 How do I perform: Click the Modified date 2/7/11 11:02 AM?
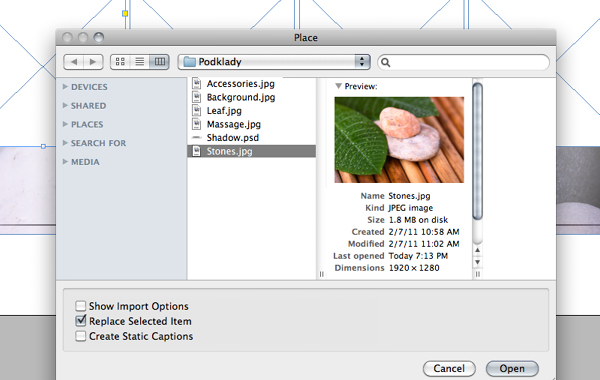pos(424,244)
